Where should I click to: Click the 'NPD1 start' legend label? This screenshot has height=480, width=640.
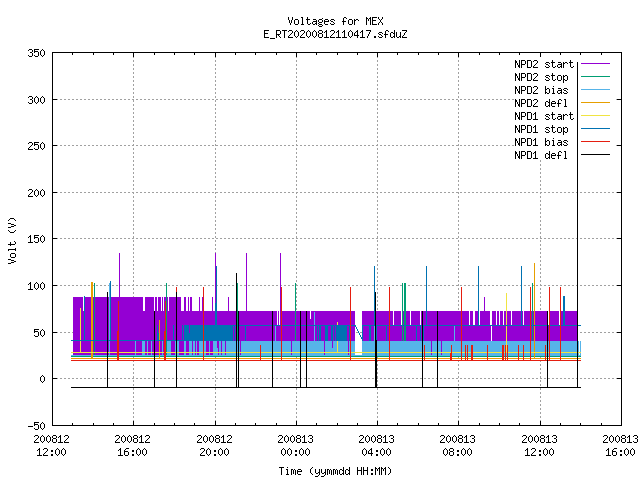(x=544, y=116)
